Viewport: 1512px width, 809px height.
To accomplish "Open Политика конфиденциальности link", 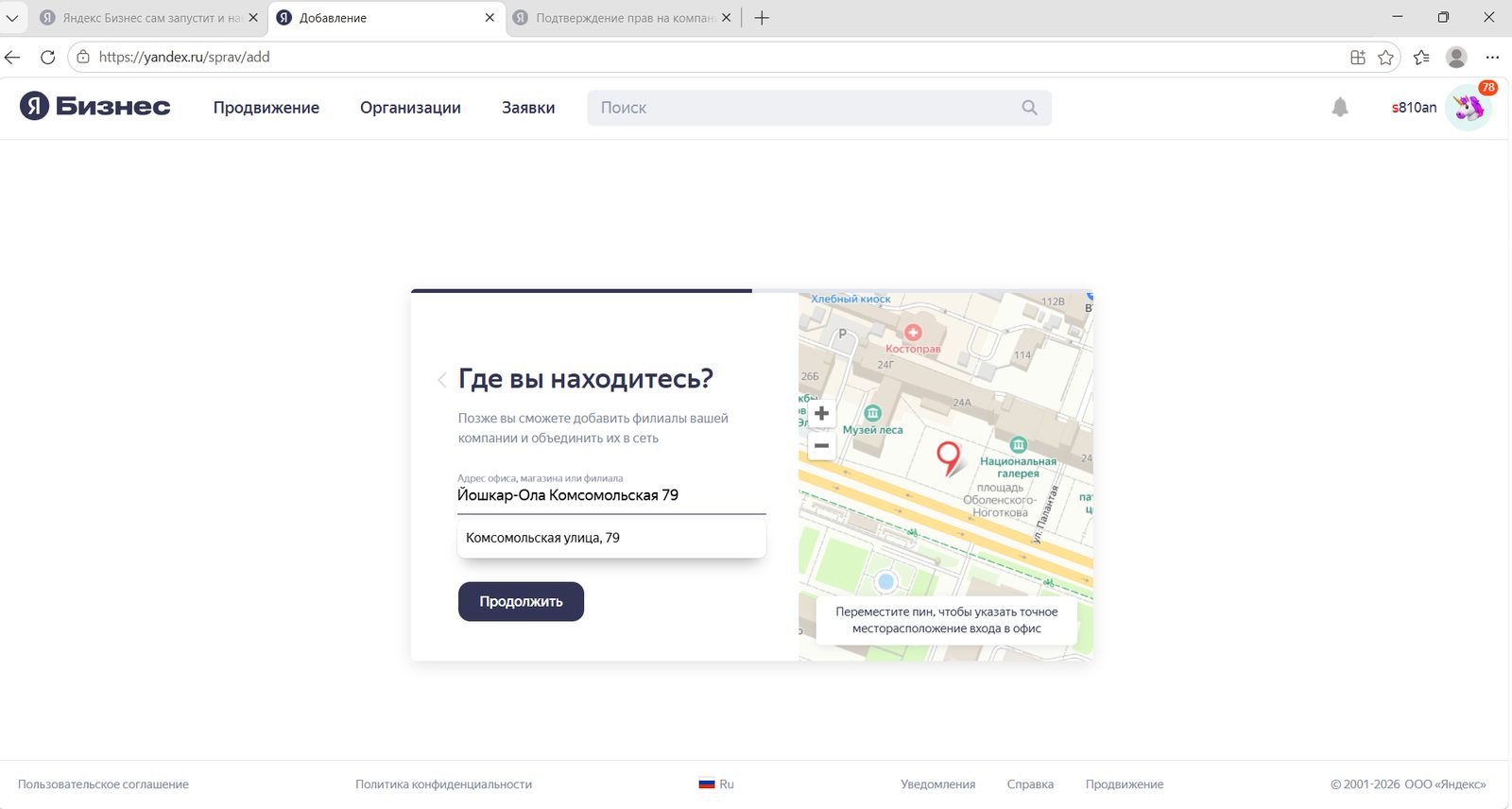I will (443, 784).
